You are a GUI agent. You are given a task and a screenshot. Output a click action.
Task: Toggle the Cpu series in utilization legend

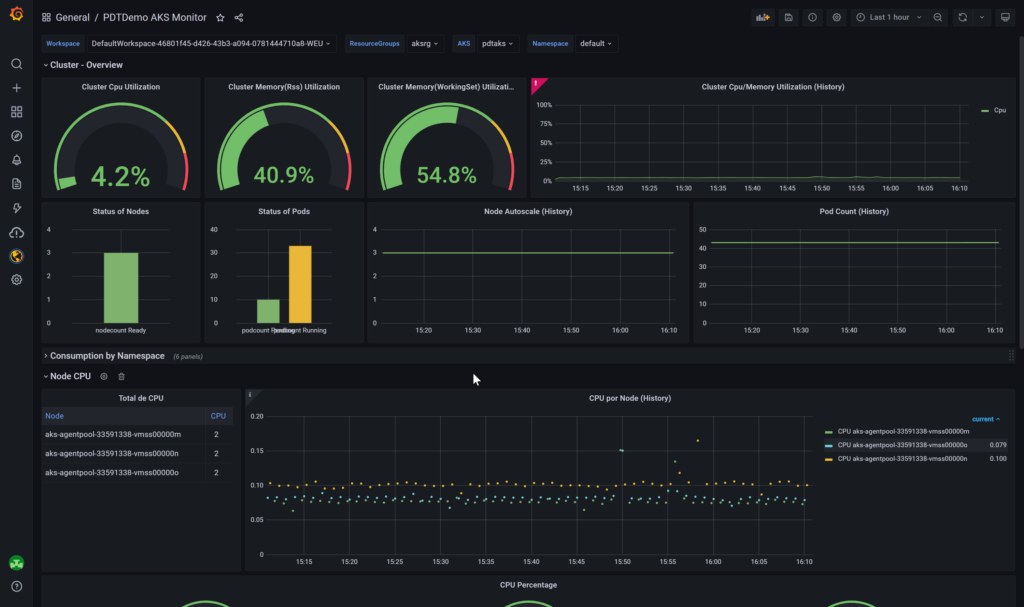[x=999, y=111]
